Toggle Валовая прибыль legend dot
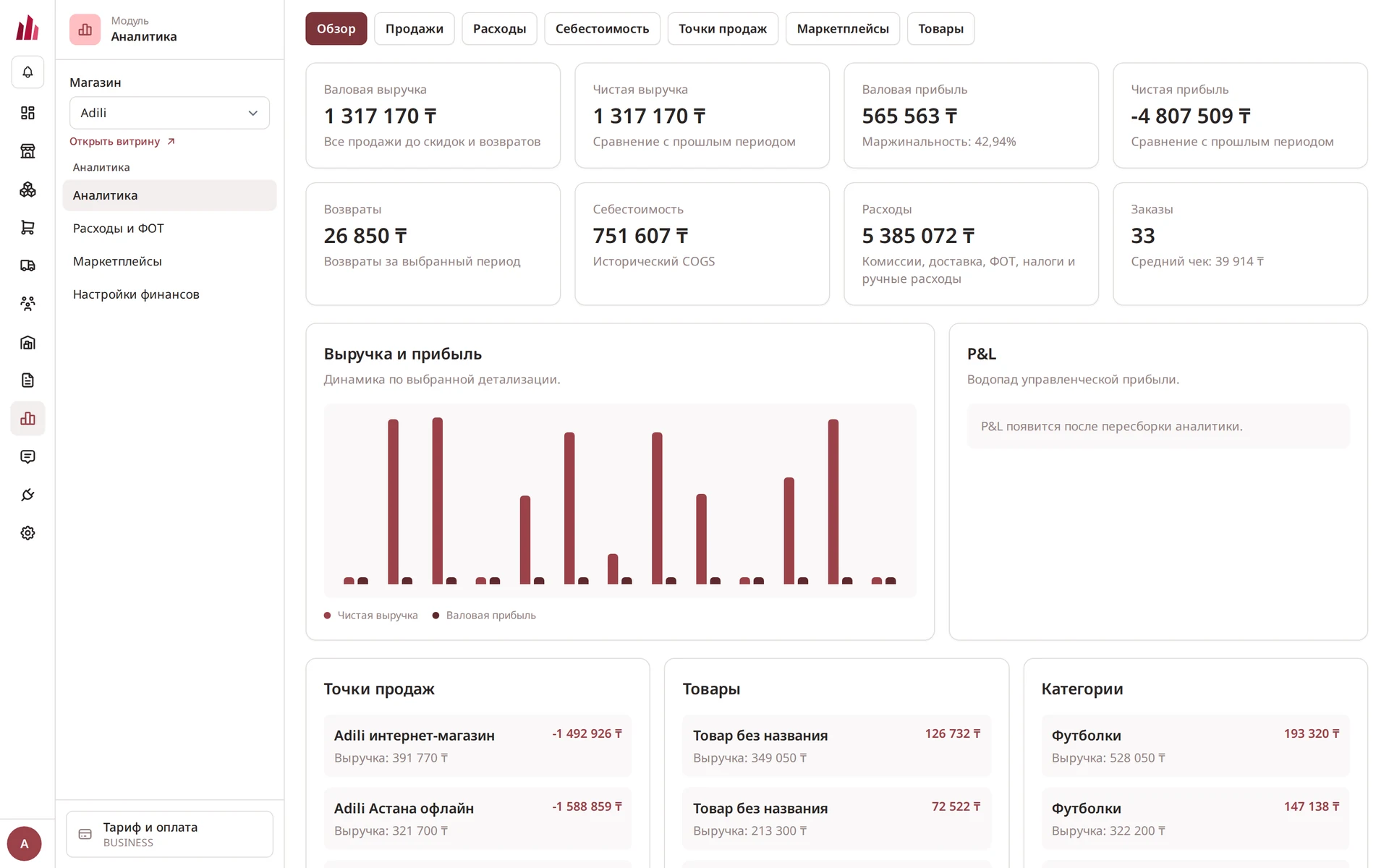Viewport: 1389px width, 868px height. pos(436,616)
